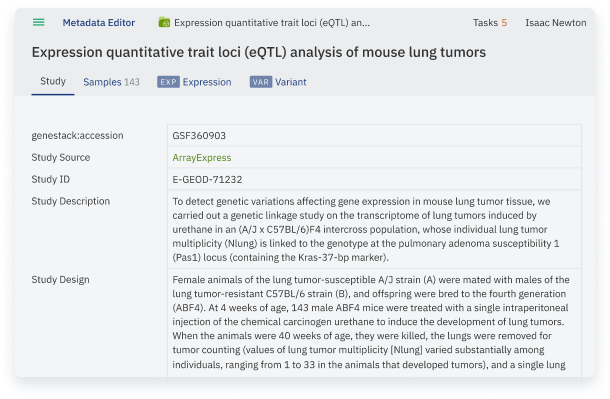Viewport: 610px width, 399px height.
Task: Click the VAR badge icon
Action: tap(261, 82)
